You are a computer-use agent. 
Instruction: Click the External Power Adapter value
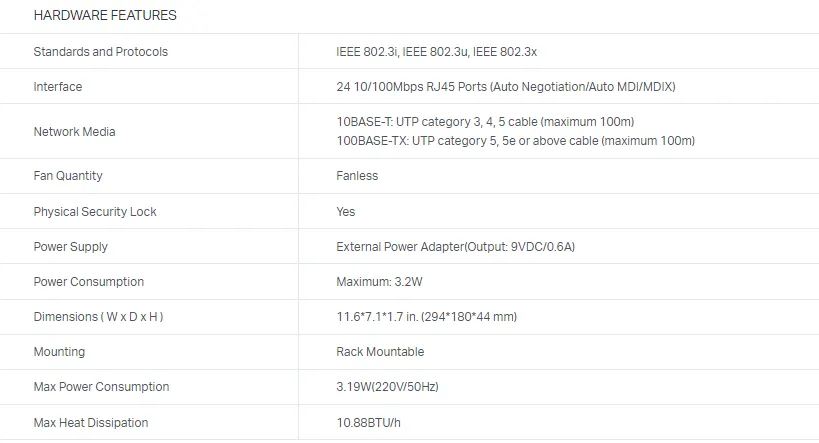pyautogui.click(x=455, y=247)
